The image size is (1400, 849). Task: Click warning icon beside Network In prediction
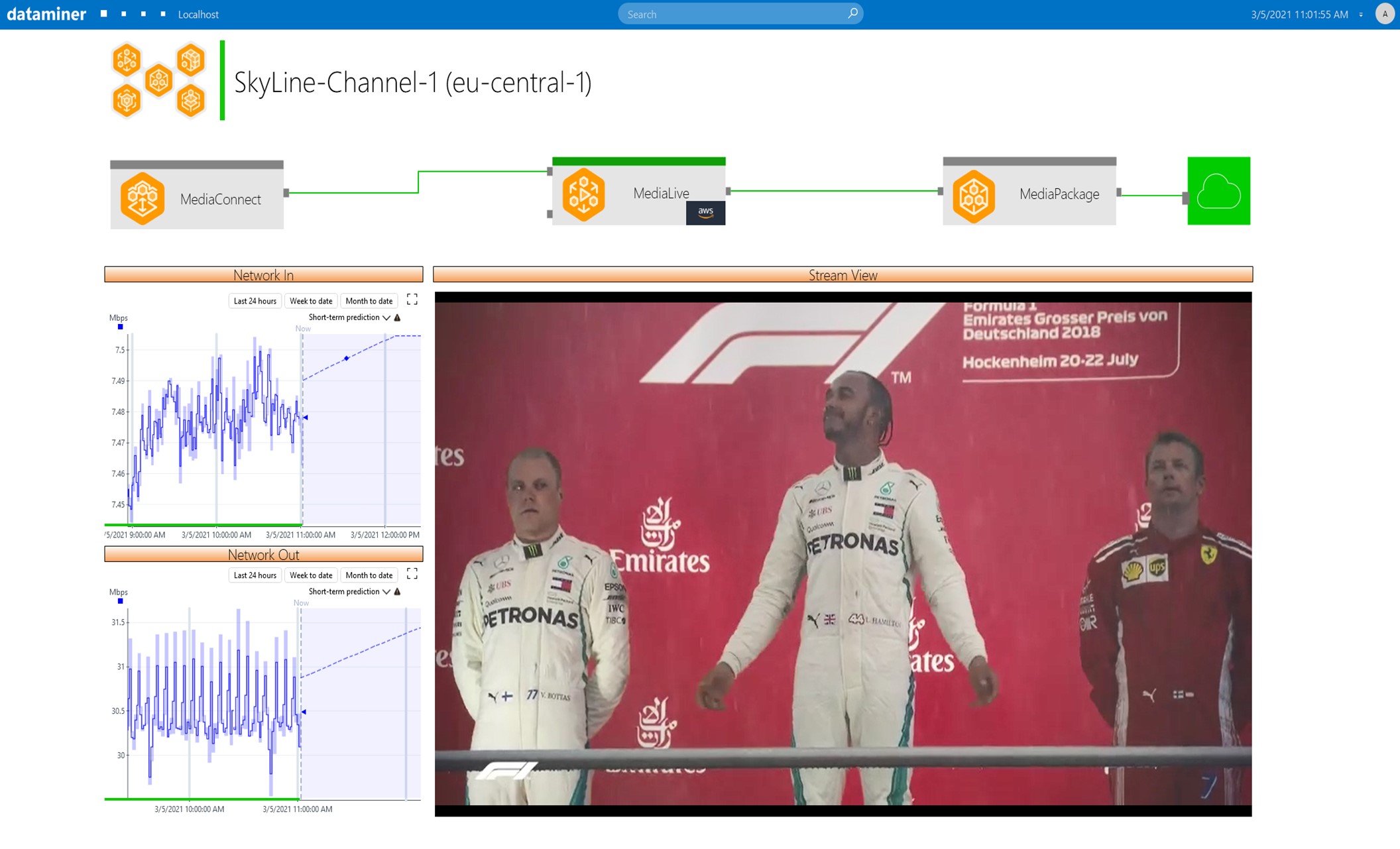pos(398,317)
